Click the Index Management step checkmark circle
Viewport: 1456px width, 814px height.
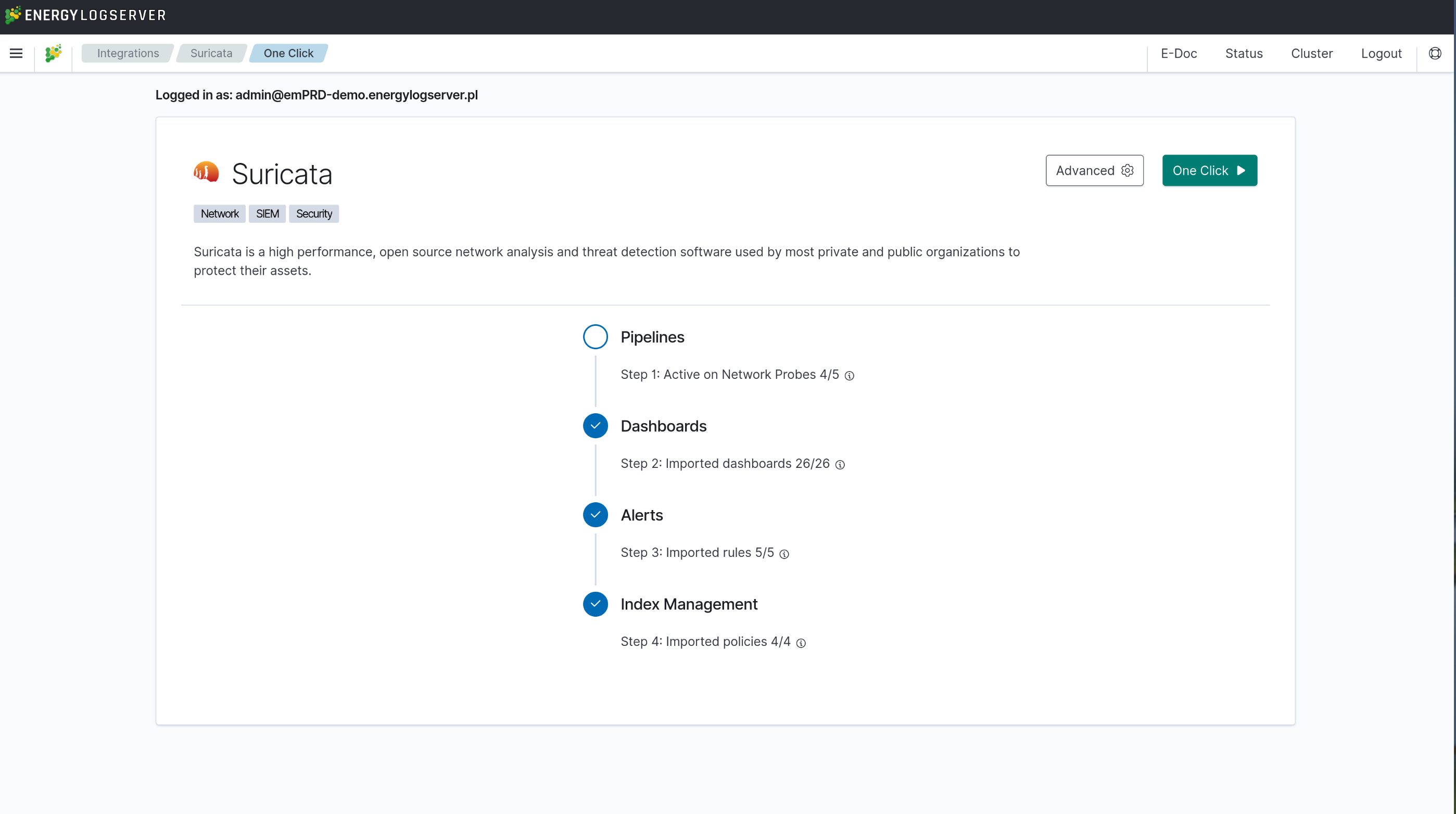point(595,604)
